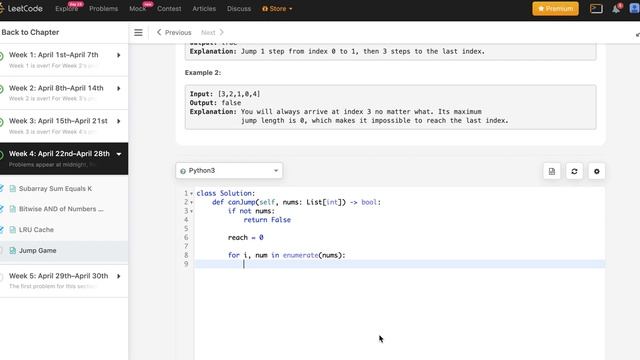
Task: Expand the Store dropdown
Action: pyautogui.click(x=277, y=9)
